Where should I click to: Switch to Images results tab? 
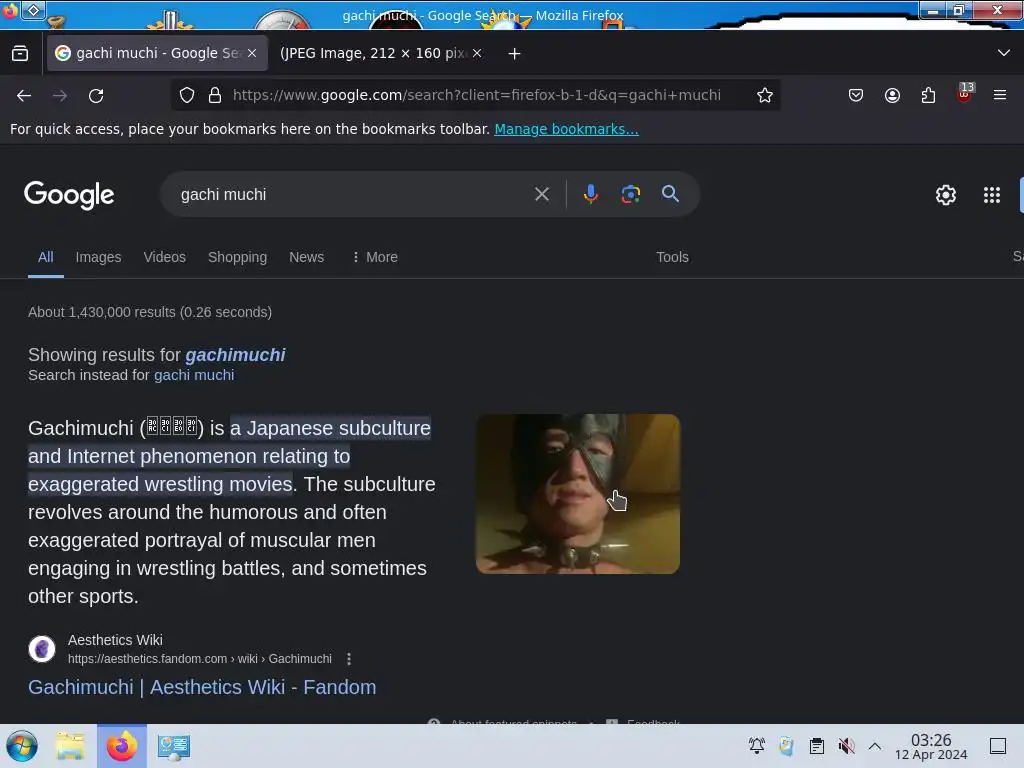pyautogui.click(x=98, y=257)
